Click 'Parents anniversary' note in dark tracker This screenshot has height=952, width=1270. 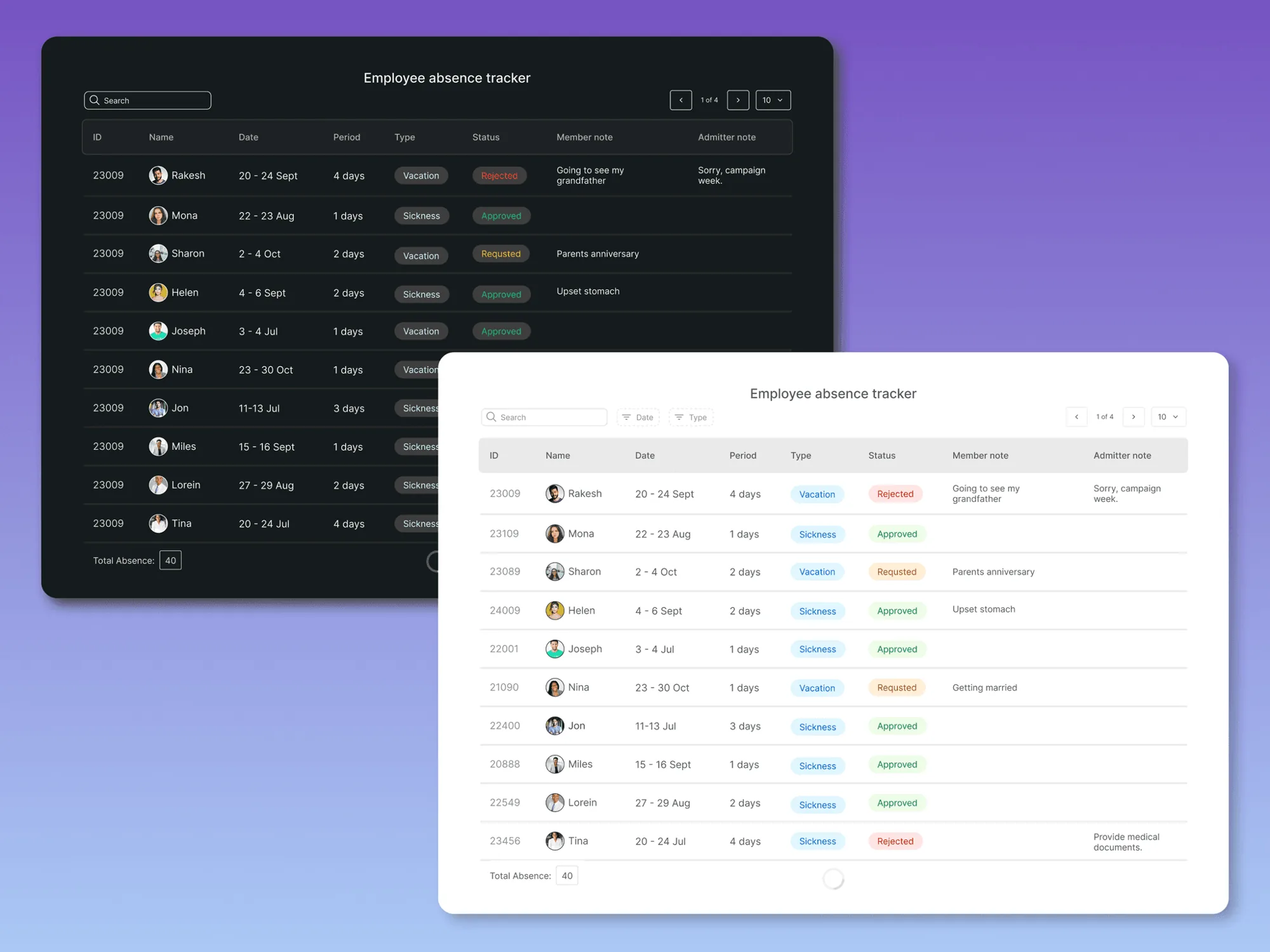pyautogui.click(x=598, y=254)
